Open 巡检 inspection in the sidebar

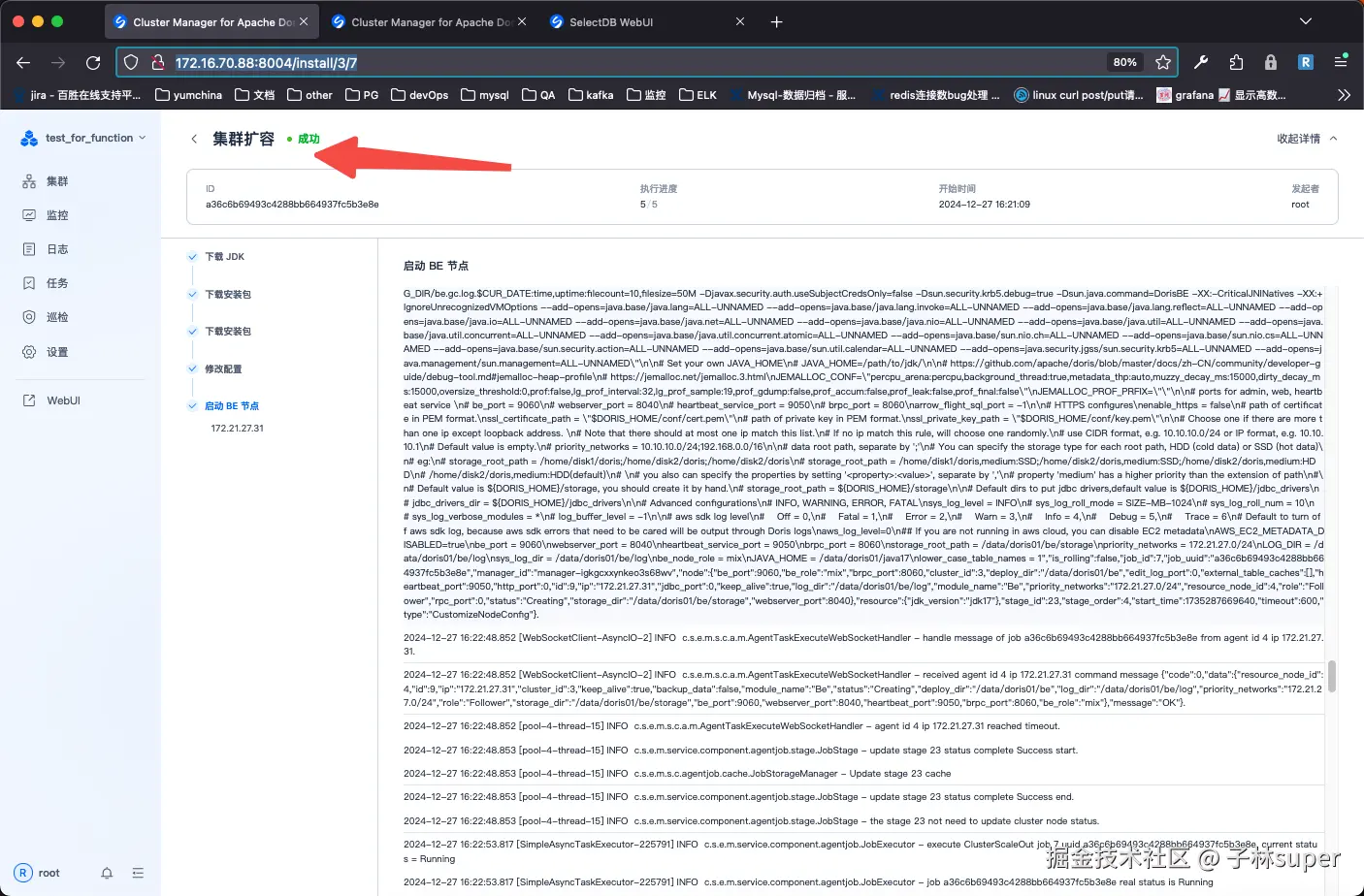click(x=57, y=317)
